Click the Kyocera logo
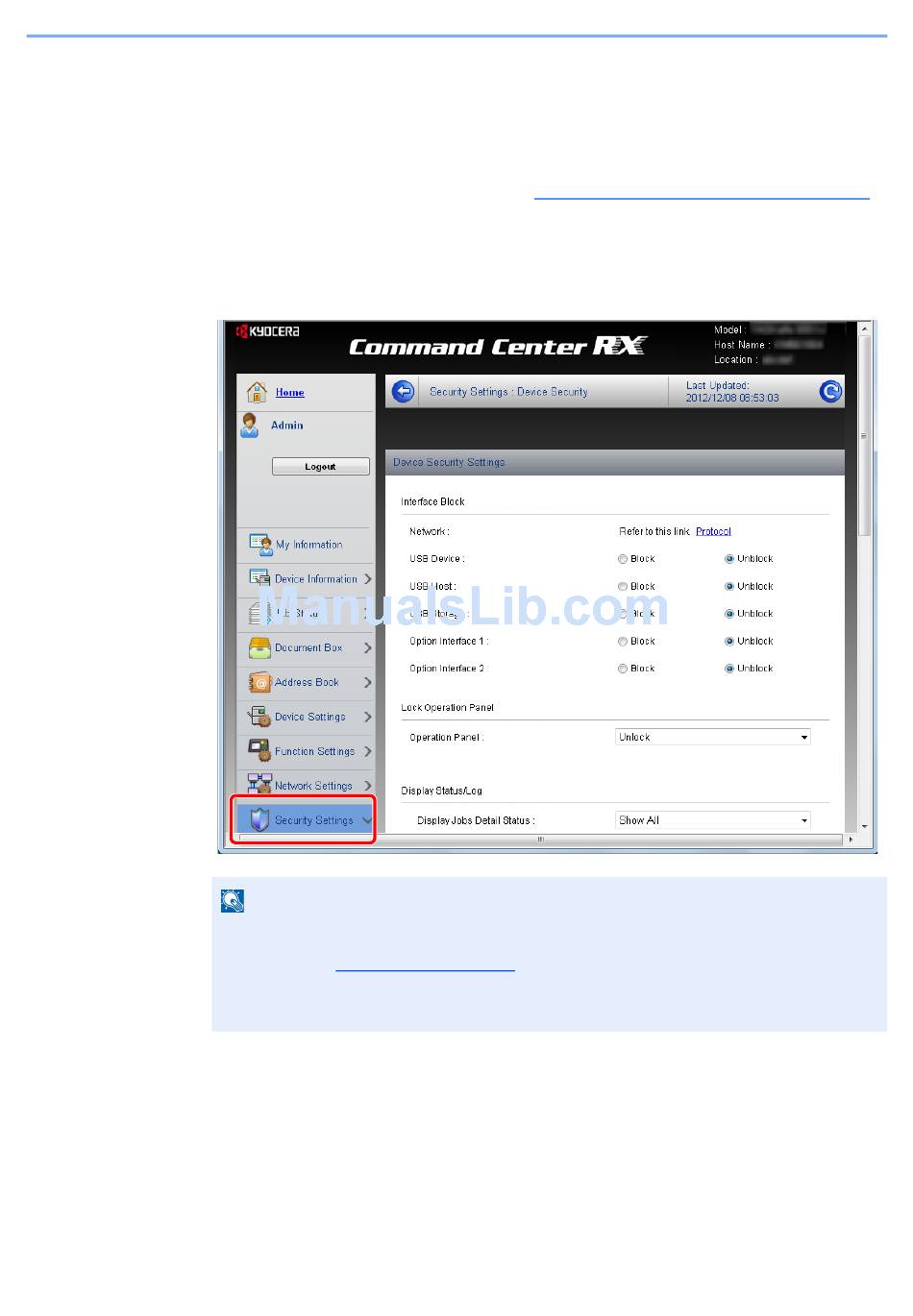Image resolution: width=913 pixels, height=1316 pixels. point(268,331)
